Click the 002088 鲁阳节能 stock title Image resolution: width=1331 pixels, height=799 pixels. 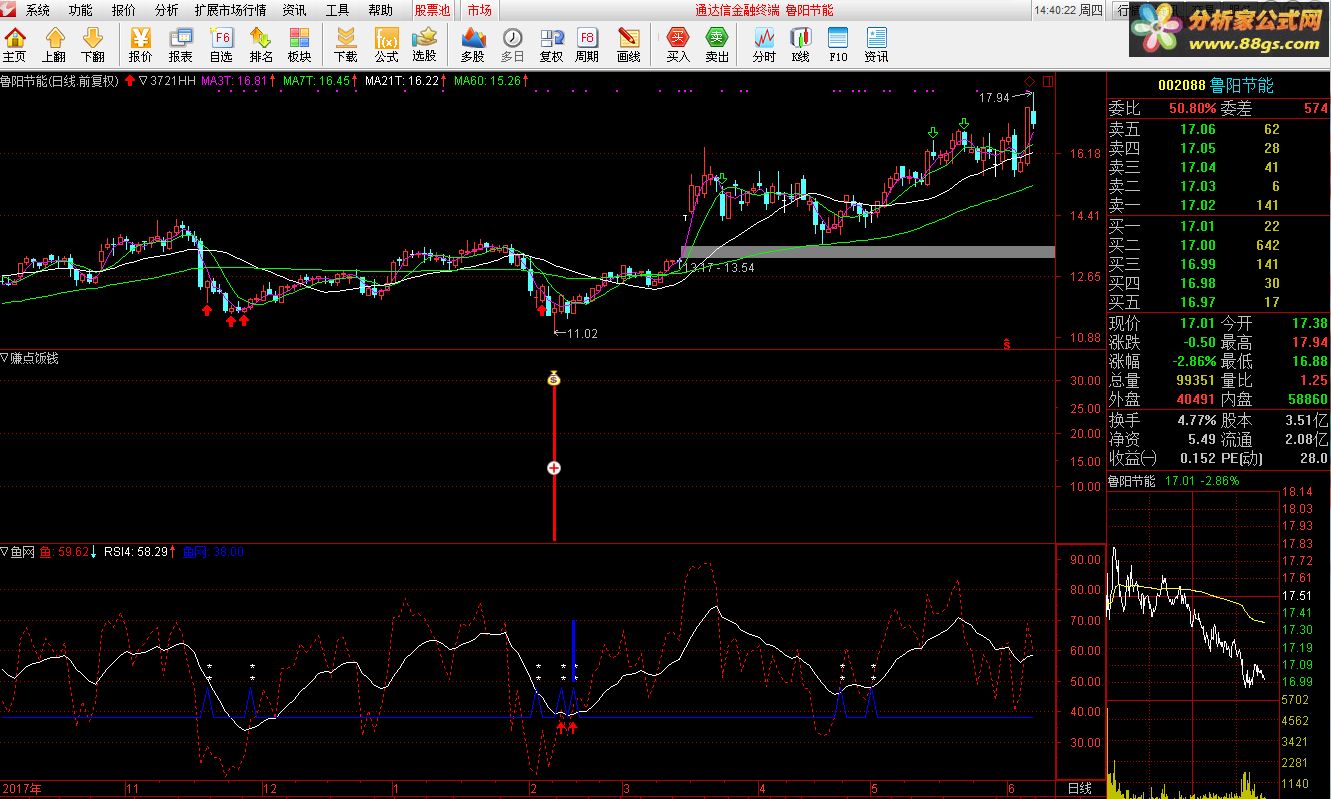click(1215, 86)
